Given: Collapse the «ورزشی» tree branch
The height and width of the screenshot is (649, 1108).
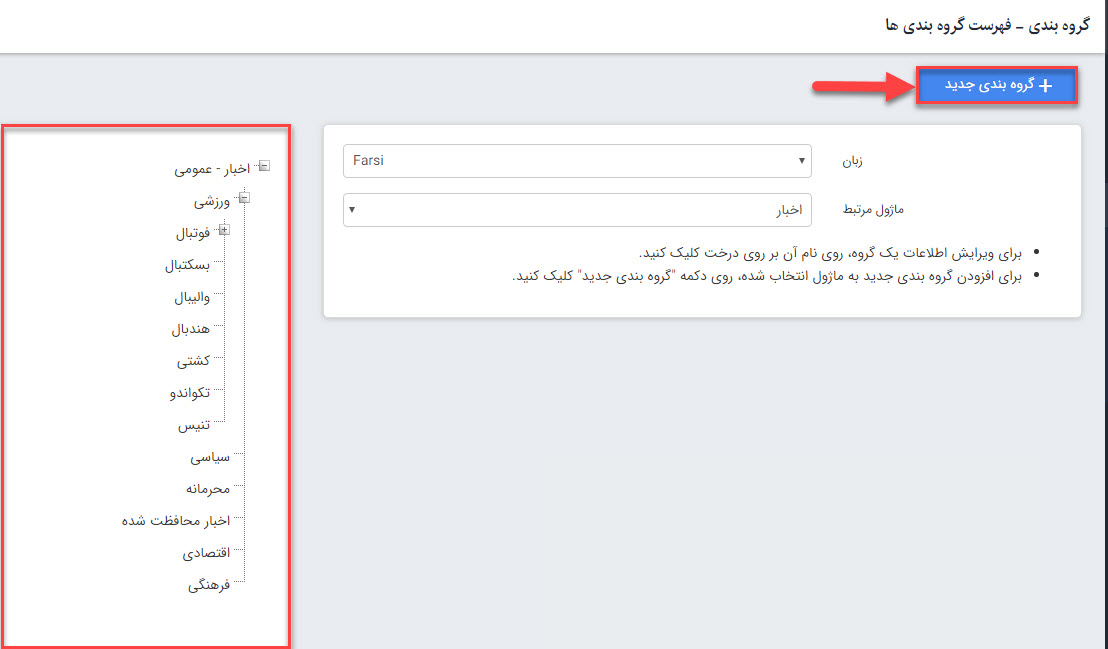Looking at the screenshot, I should click(x=243, y=199).
